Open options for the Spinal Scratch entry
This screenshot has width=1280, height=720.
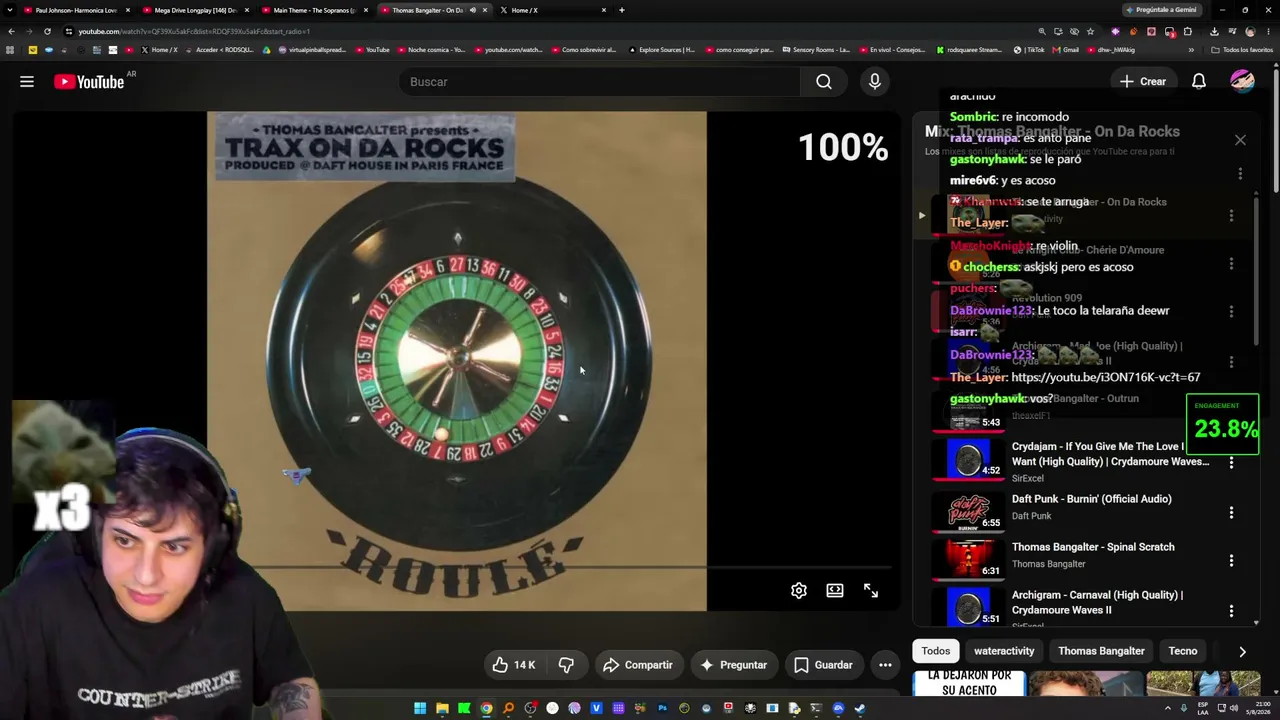coord(1231,561)
